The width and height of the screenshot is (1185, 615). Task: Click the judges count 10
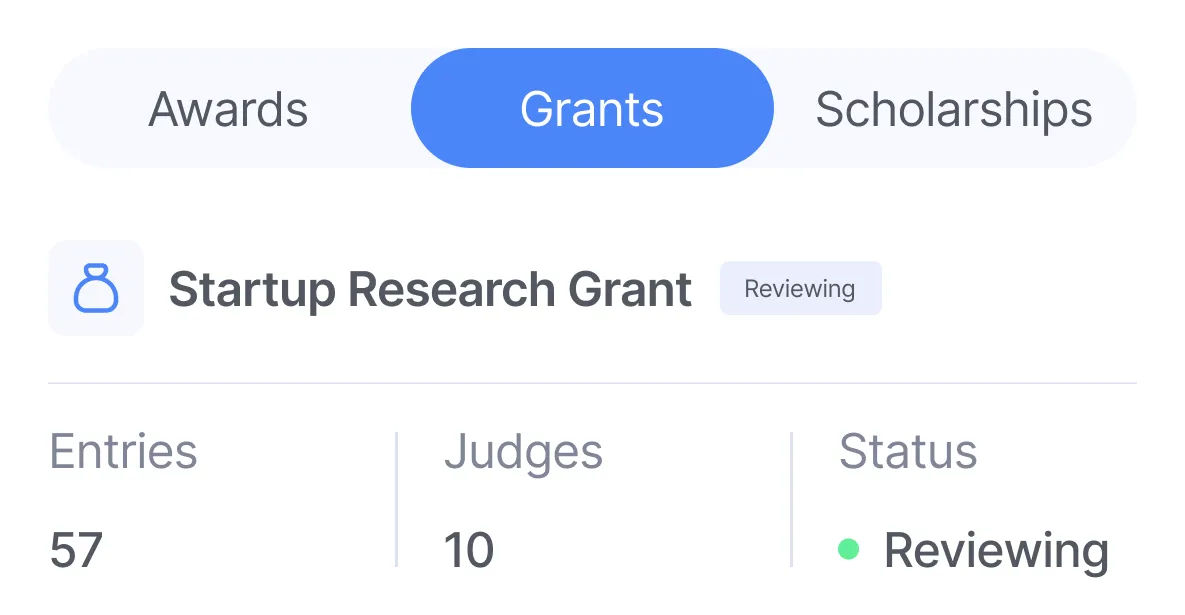470,548
